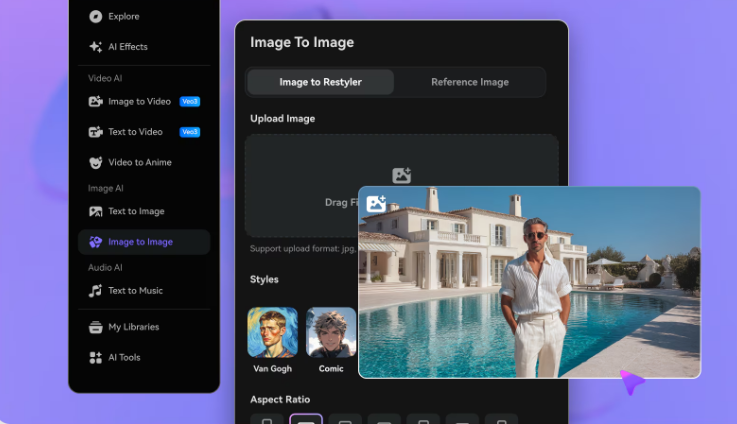Select the highlighted aspect ratio option
Viewport: 737px width, 424px height.
[x=306, y=419]
